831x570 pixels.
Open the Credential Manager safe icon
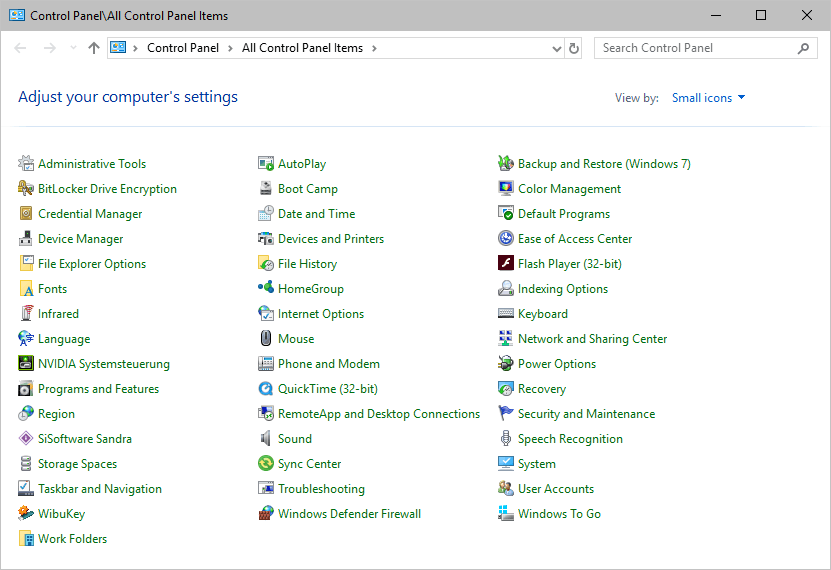[x=26, y=213]
